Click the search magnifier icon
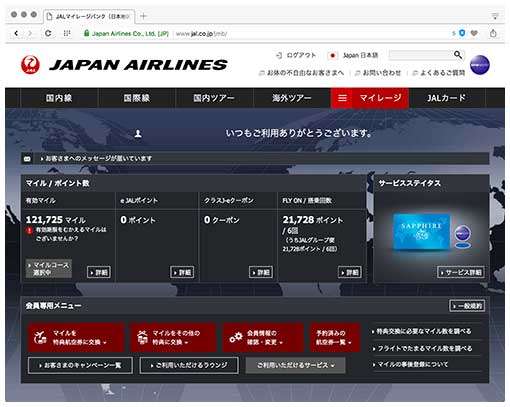 coord(458,55)
